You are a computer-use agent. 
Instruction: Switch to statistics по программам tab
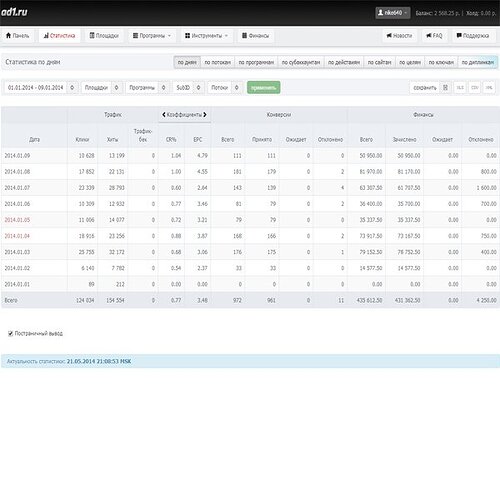pos(256,62)
